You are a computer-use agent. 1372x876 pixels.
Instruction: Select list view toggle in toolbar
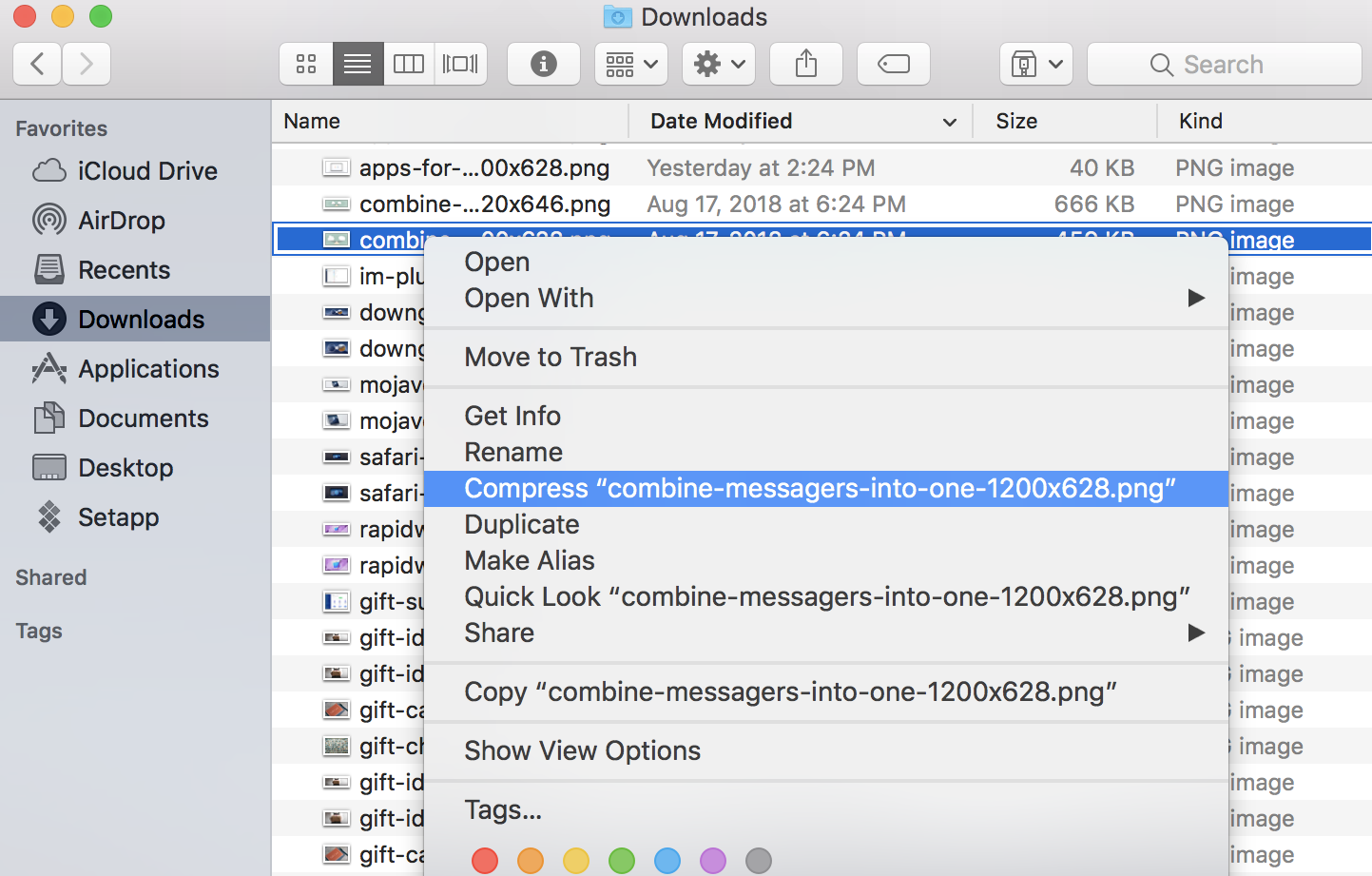pos(357,64)
